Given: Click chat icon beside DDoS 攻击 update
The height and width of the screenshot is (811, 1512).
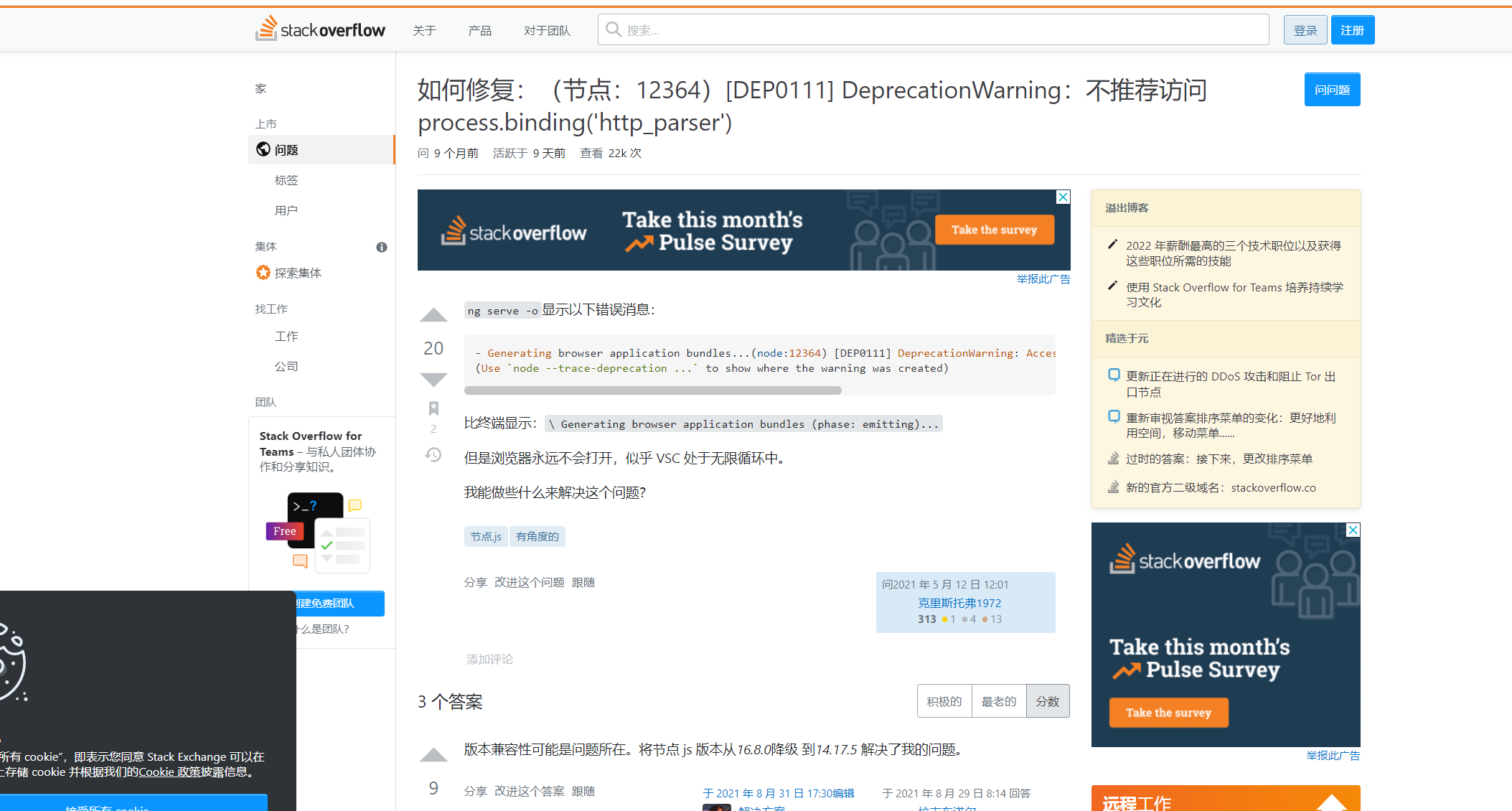Looking at the screenshot, I should point(1114,375).
